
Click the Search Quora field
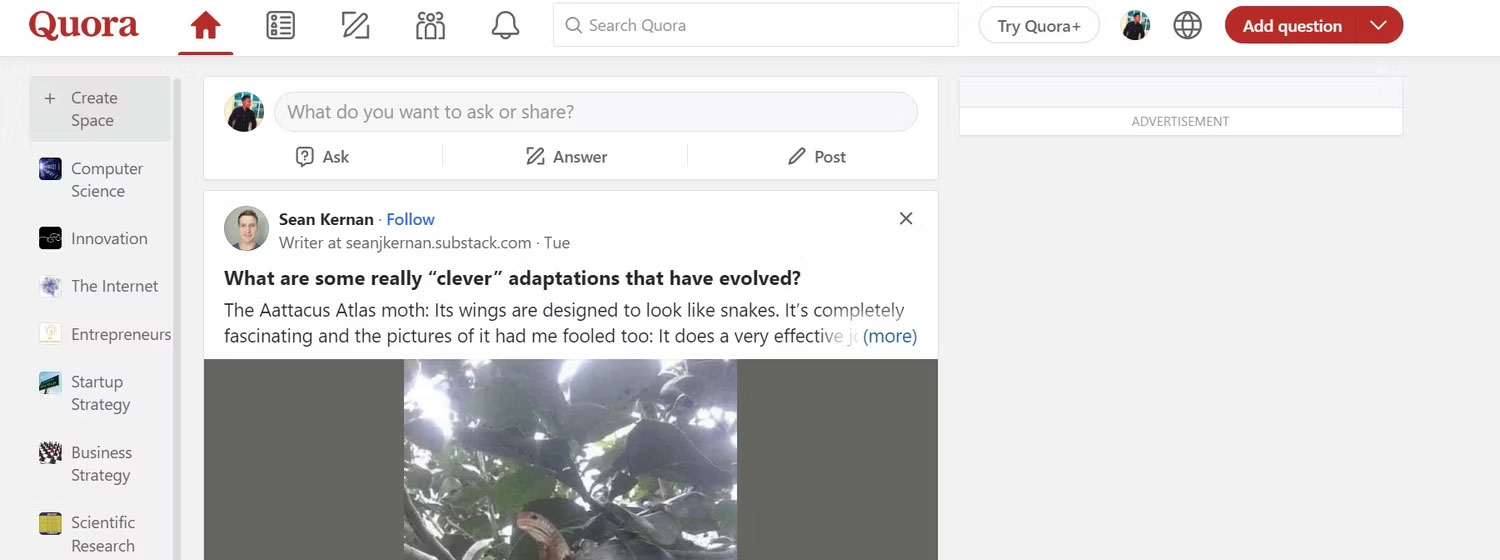(755, 26)
